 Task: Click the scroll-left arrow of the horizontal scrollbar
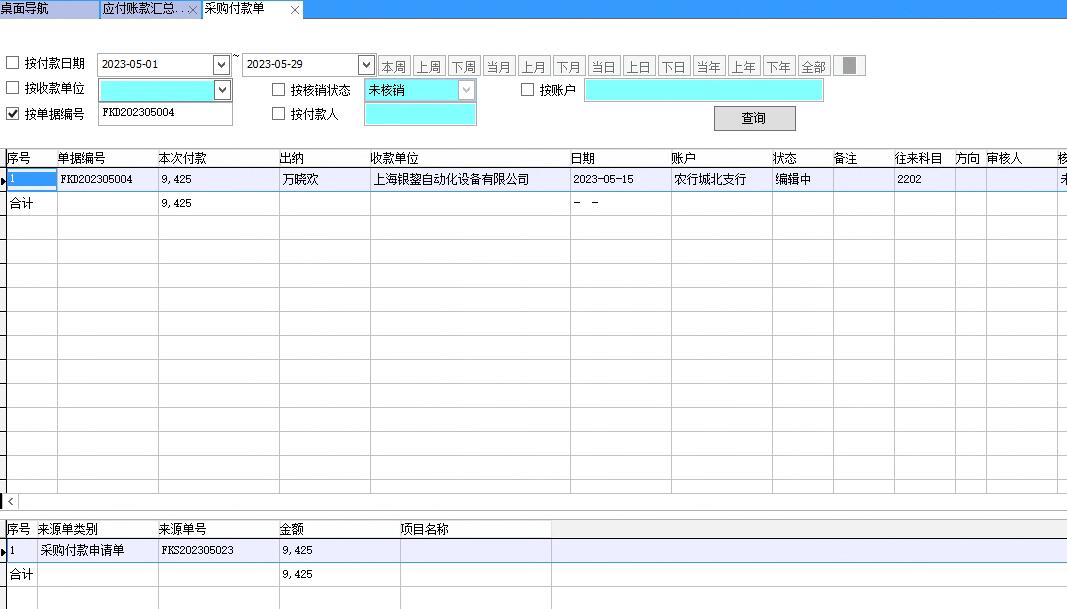[11, 501]
